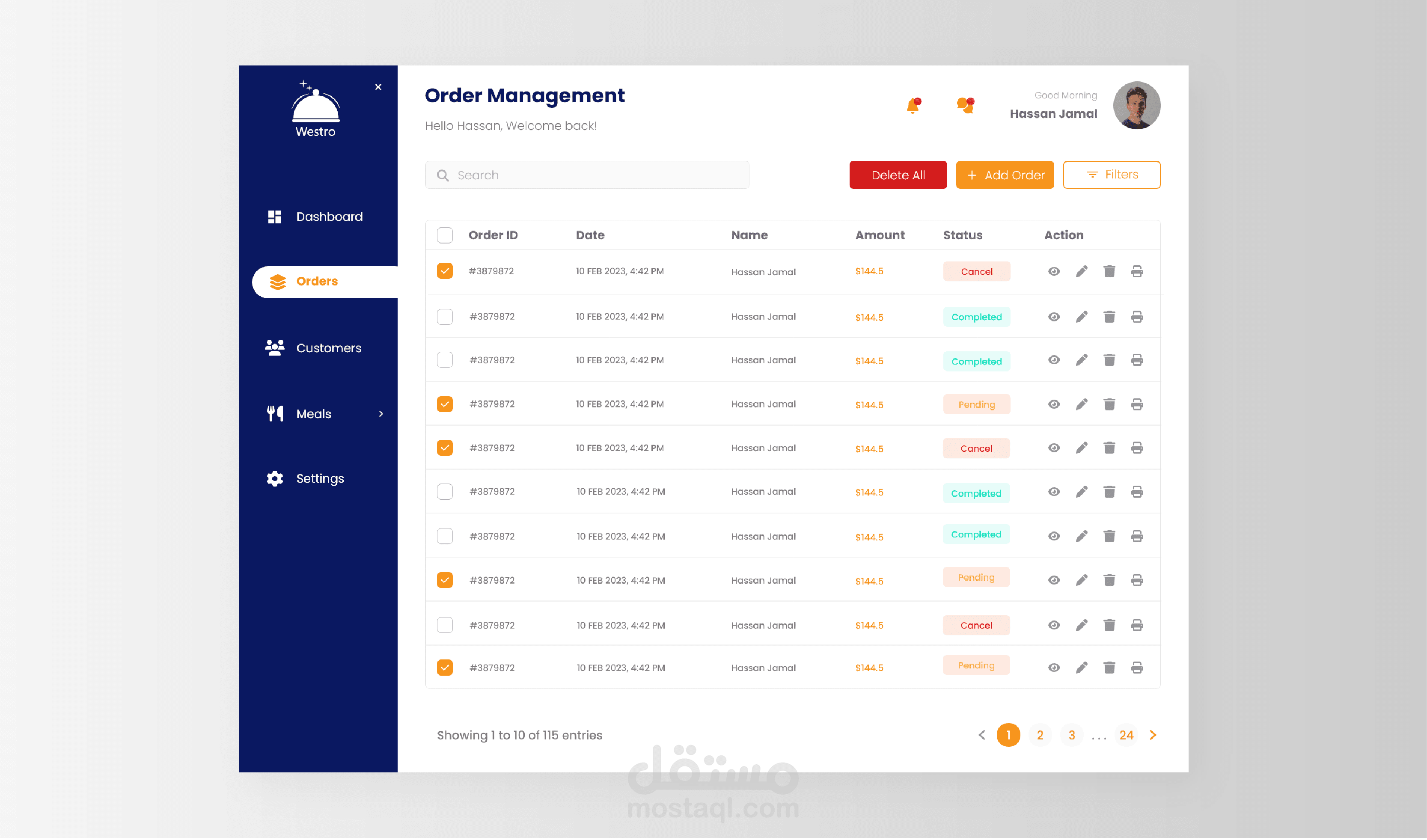Open the Customers menu item

tap(327, 348)
